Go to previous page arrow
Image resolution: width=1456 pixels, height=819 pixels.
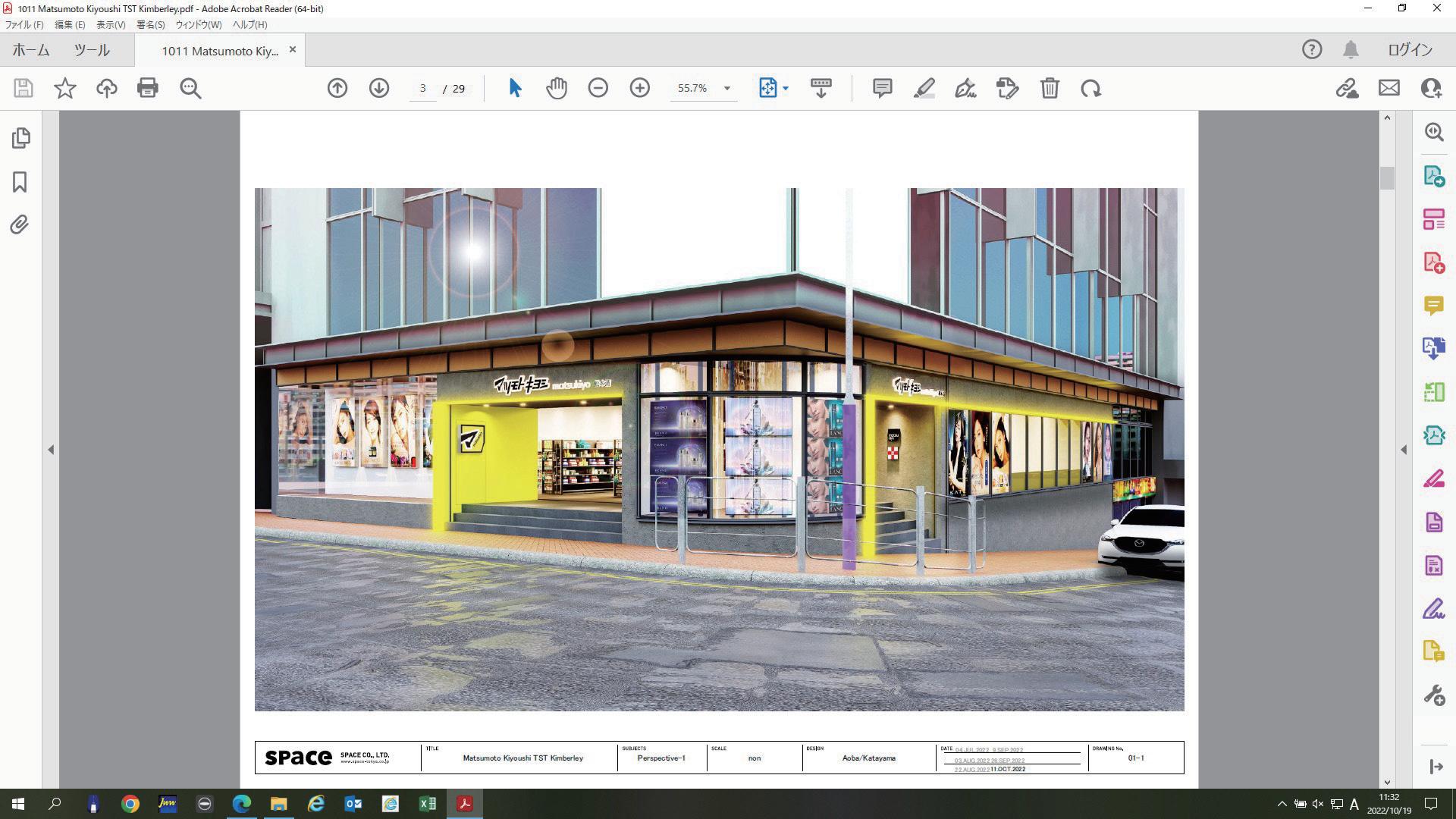pyautogui.click(x=337, y=88)
